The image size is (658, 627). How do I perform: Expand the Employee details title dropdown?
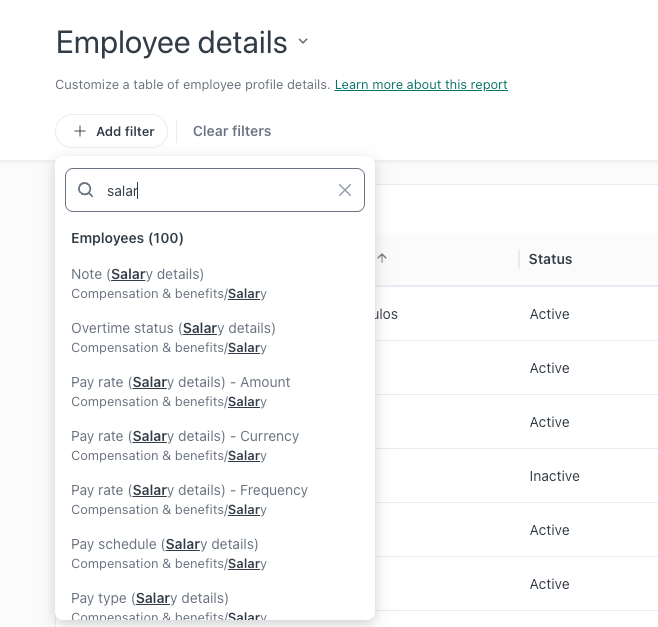click(303, 43)
